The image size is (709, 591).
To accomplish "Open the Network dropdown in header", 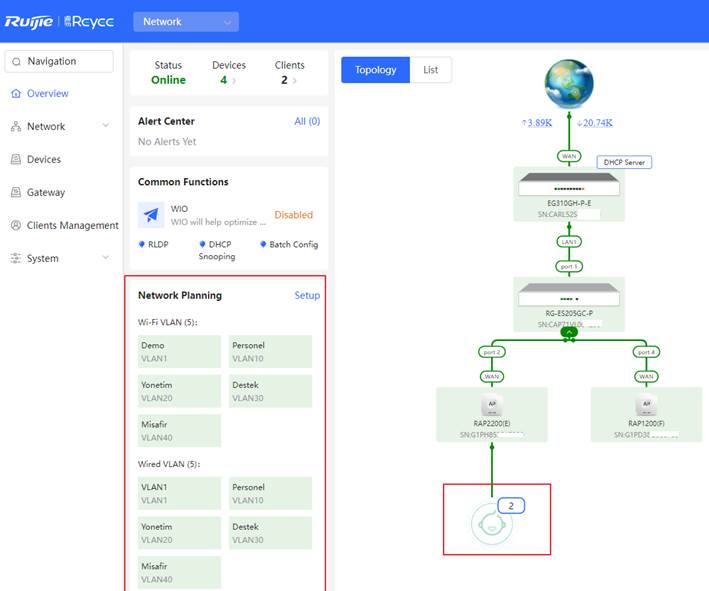I will [186, 21].
